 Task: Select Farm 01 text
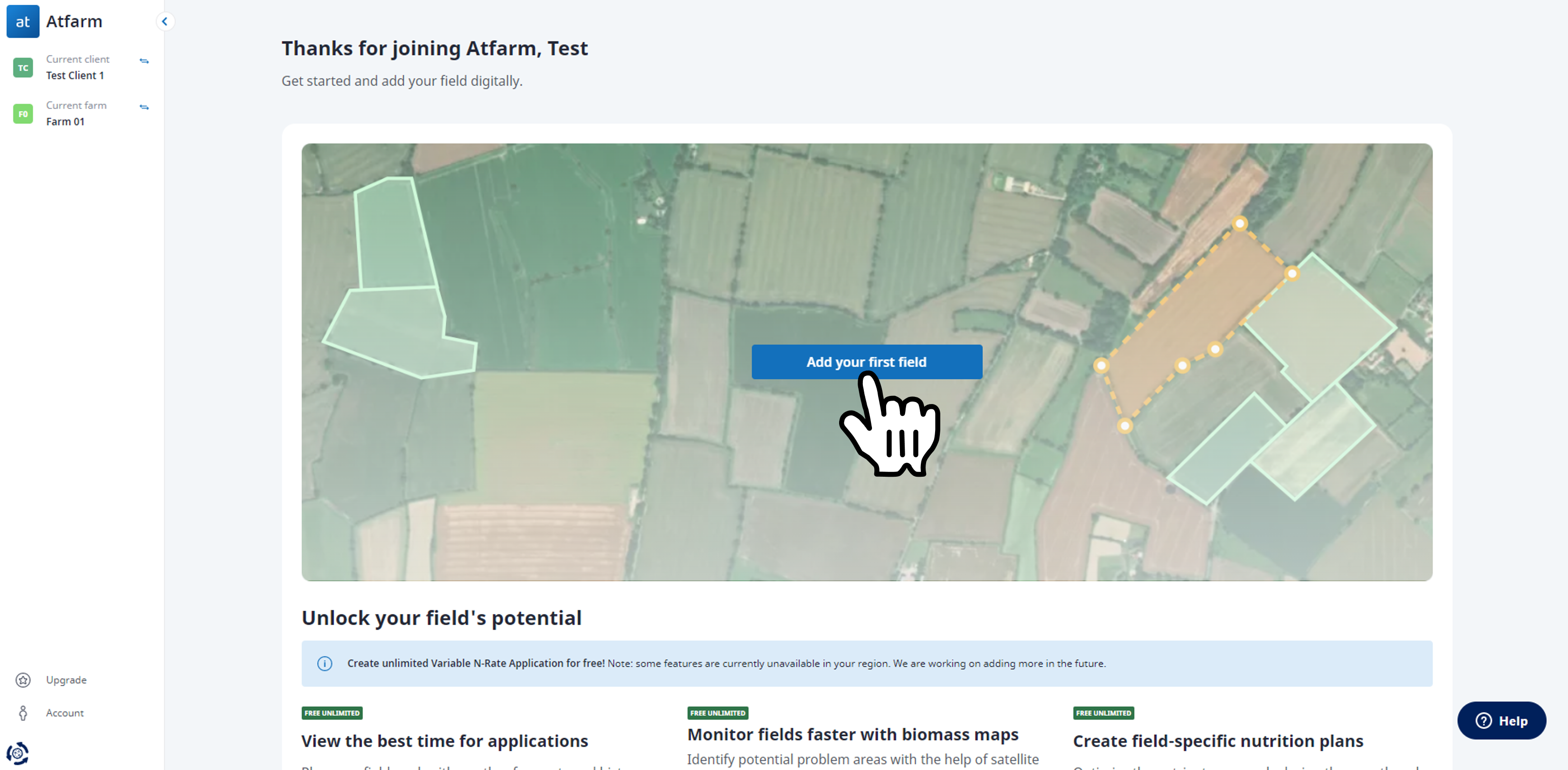pos(65,122)
